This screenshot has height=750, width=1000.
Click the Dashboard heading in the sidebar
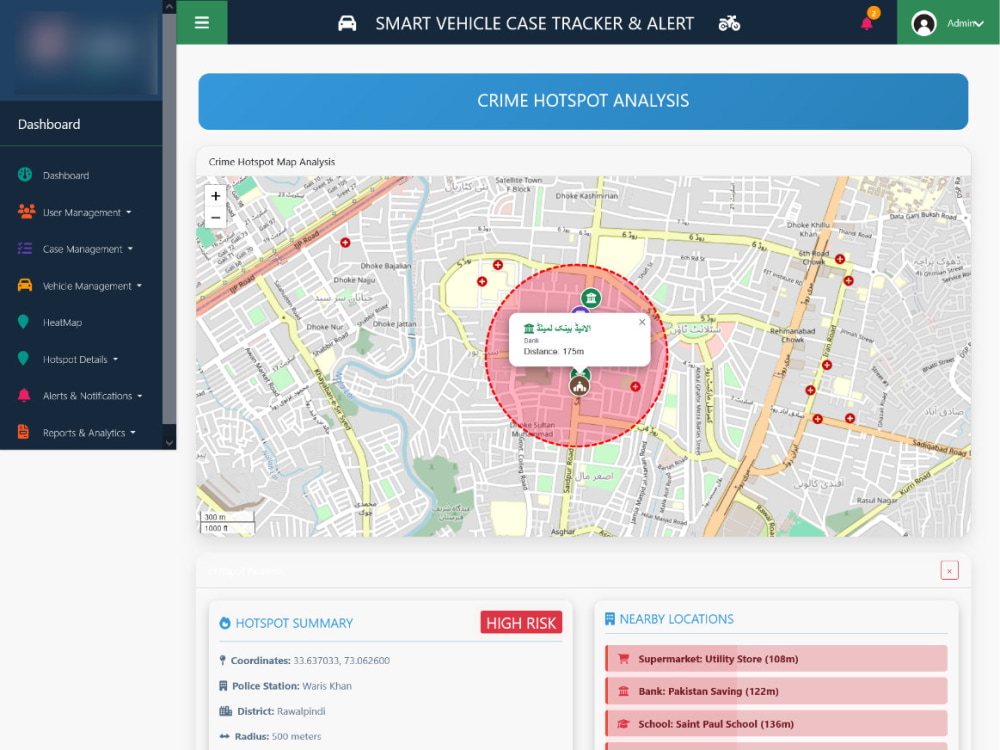coord(49,124)
